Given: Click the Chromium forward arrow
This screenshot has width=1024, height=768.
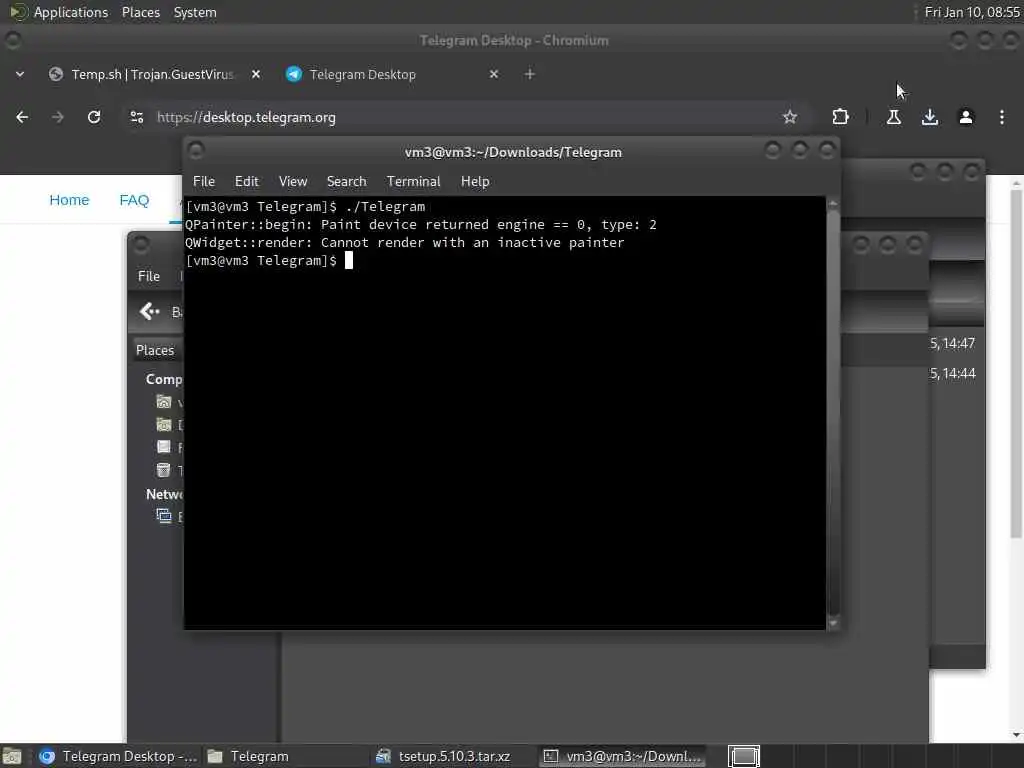Looking at the screenshot, I should 57,117.
